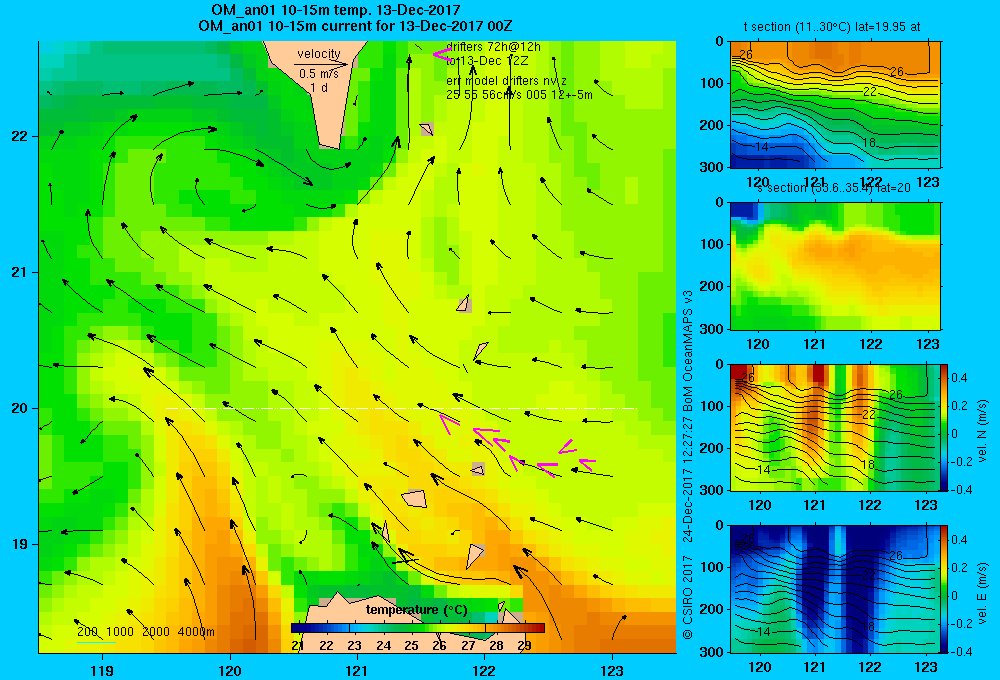Click the vel. E vertical color scale bar
The image size is (1000, 680).
945,589
